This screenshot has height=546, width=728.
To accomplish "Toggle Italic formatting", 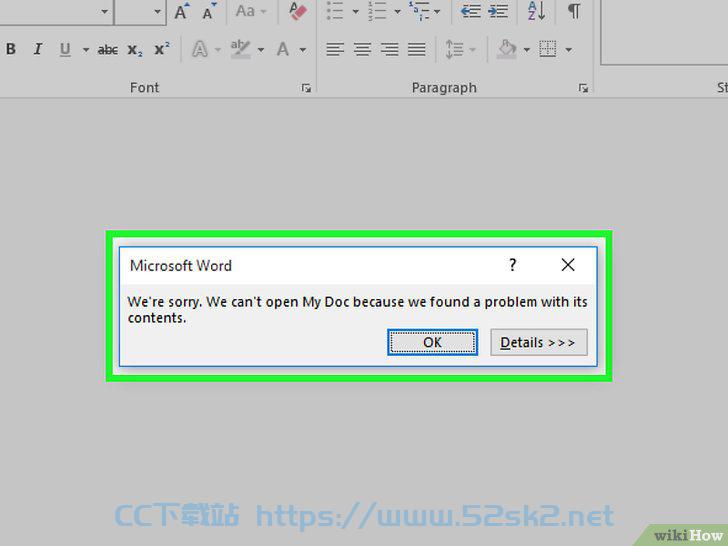I will coord(38,49).
